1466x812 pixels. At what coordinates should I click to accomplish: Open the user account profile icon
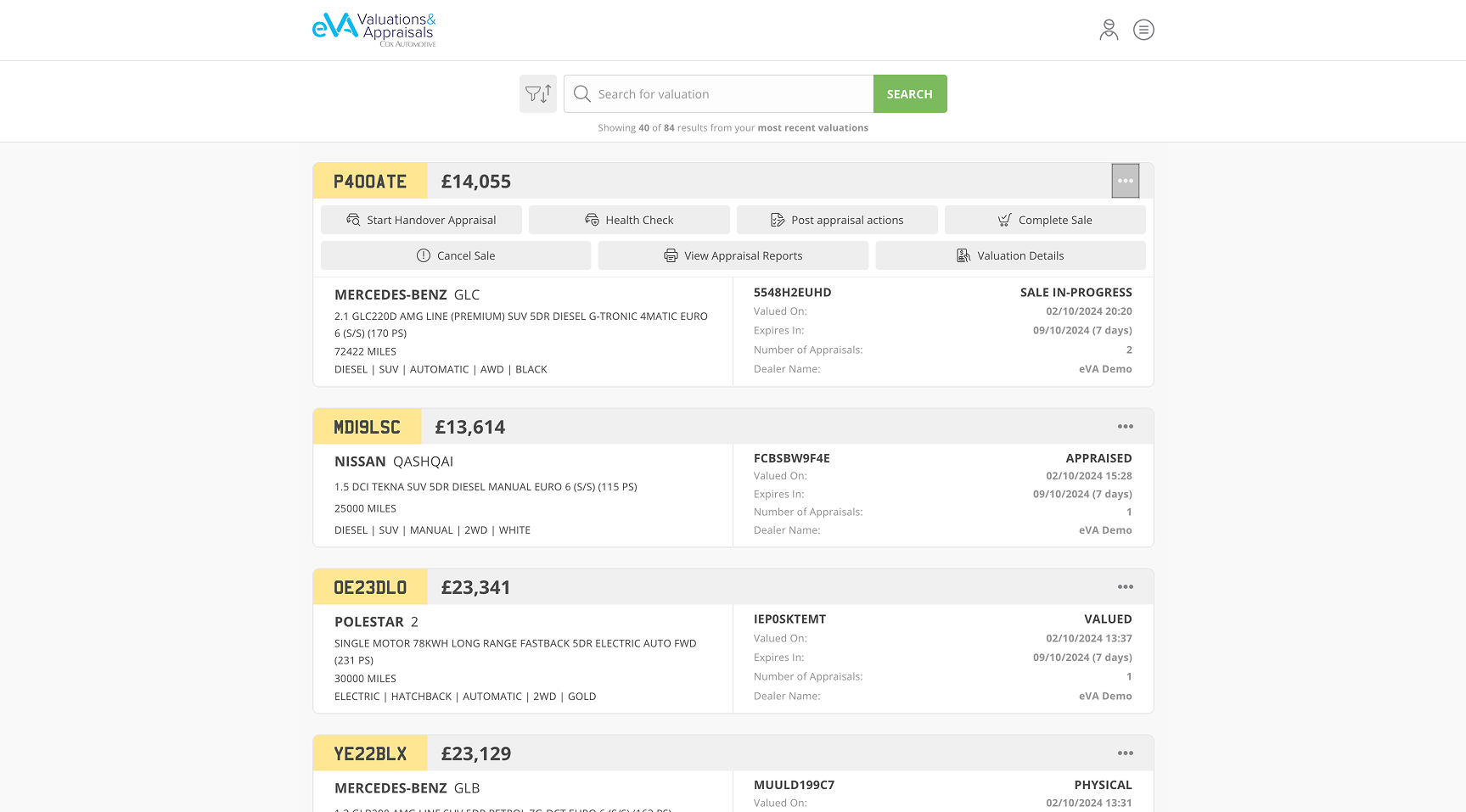pyautogui.click(x=1109, y=30)
